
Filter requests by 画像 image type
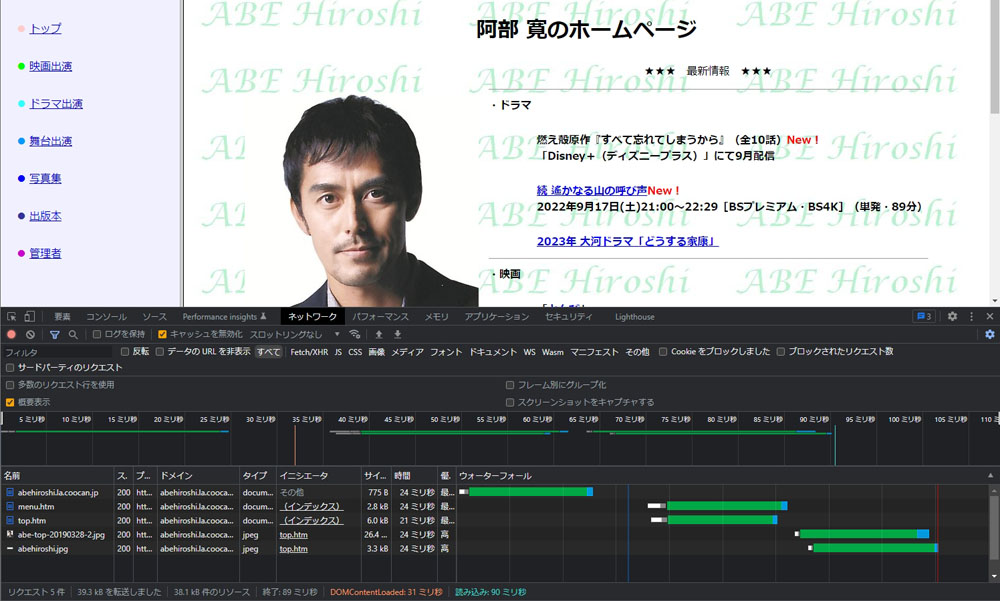[x=377, y=352]
